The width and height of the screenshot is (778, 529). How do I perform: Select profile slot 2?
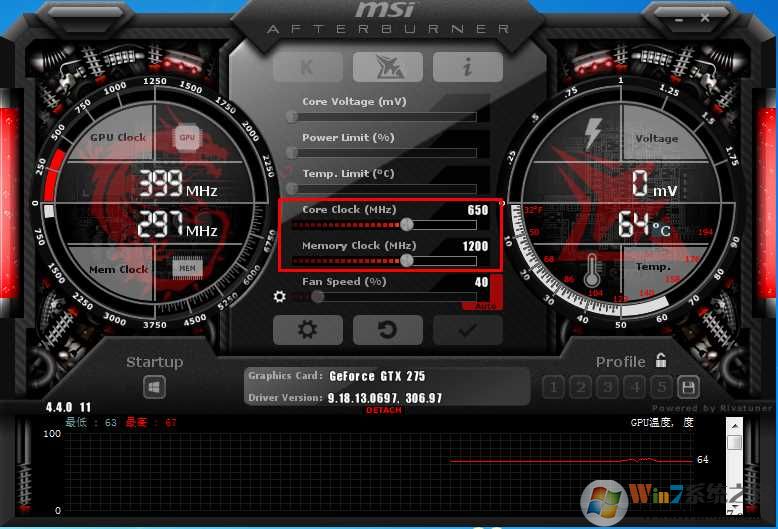(x=581, y=387)
